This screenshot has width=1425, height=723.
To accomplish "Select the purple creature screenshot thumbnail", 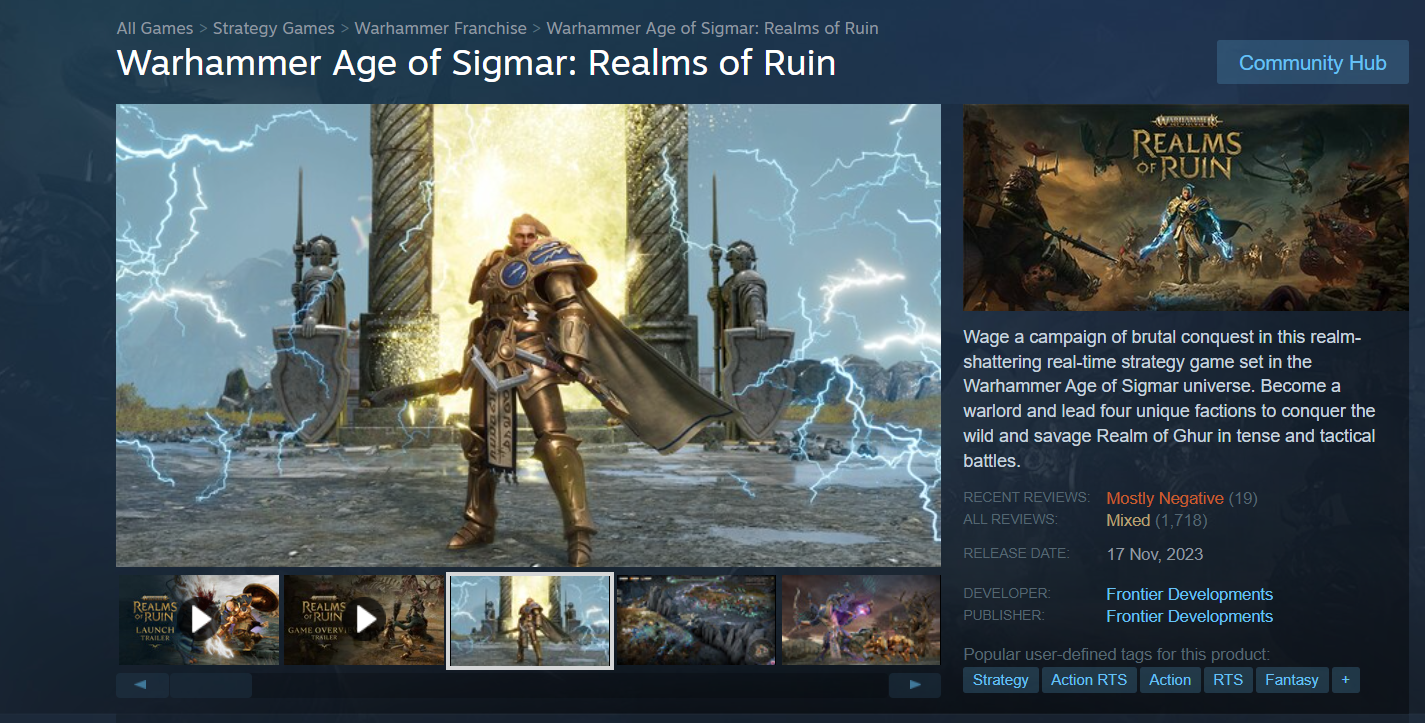I will (x=860, y=620).
